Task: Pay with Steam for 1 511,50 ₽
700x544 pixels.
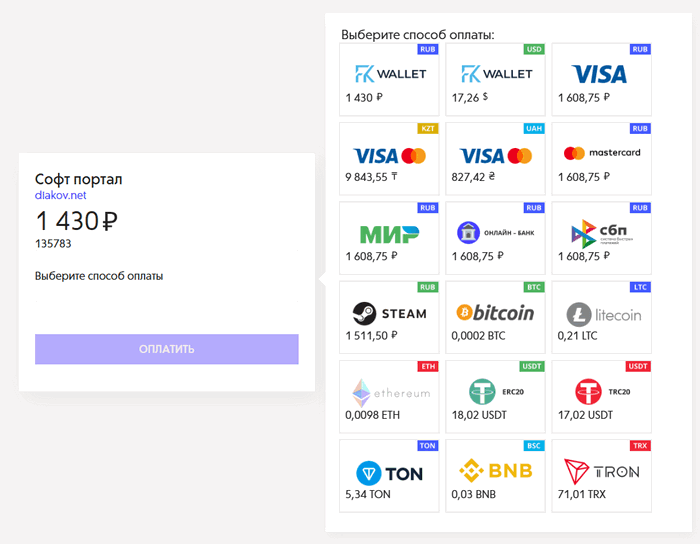Action: 389,317
